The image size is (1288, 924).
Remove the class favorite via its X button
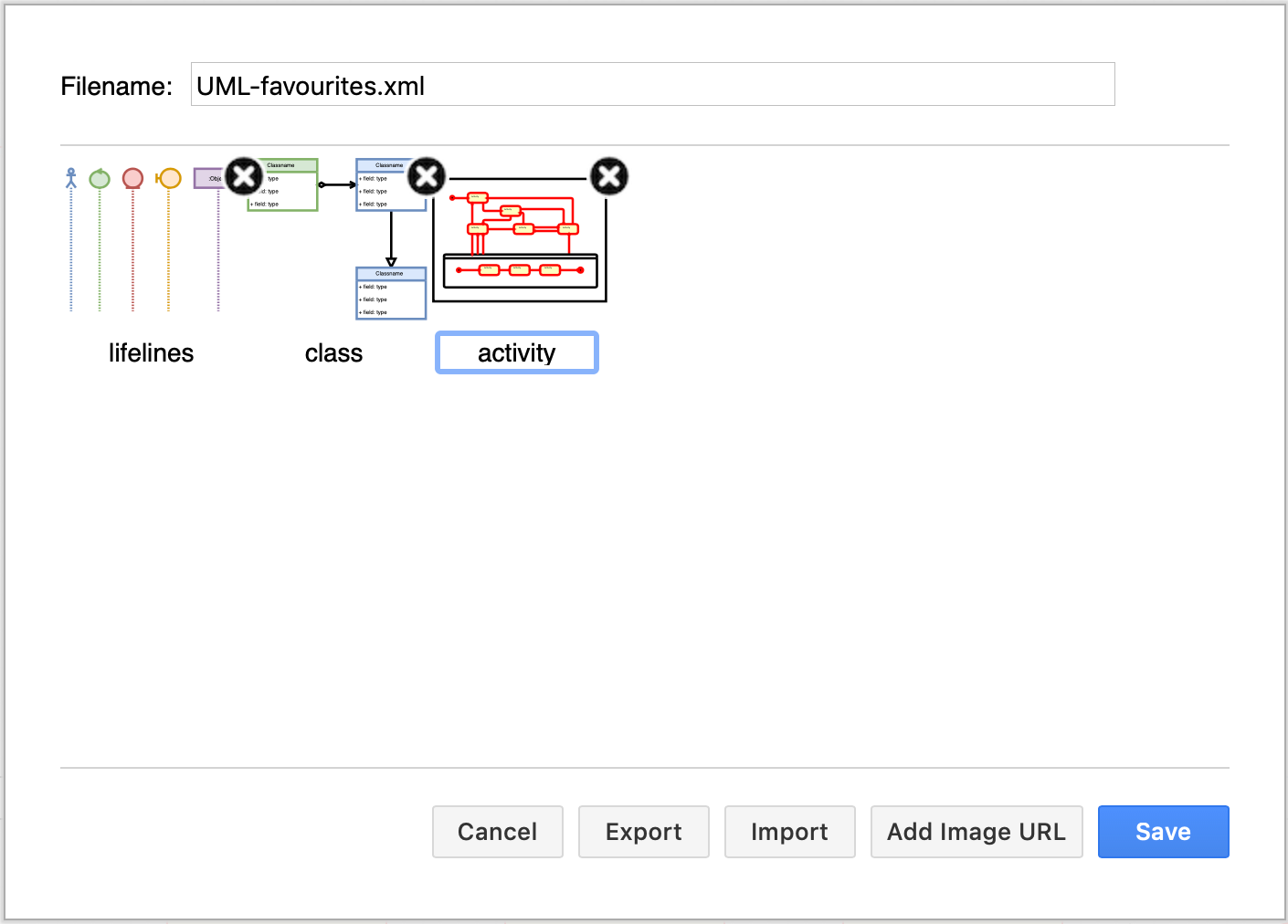[426, 176]
